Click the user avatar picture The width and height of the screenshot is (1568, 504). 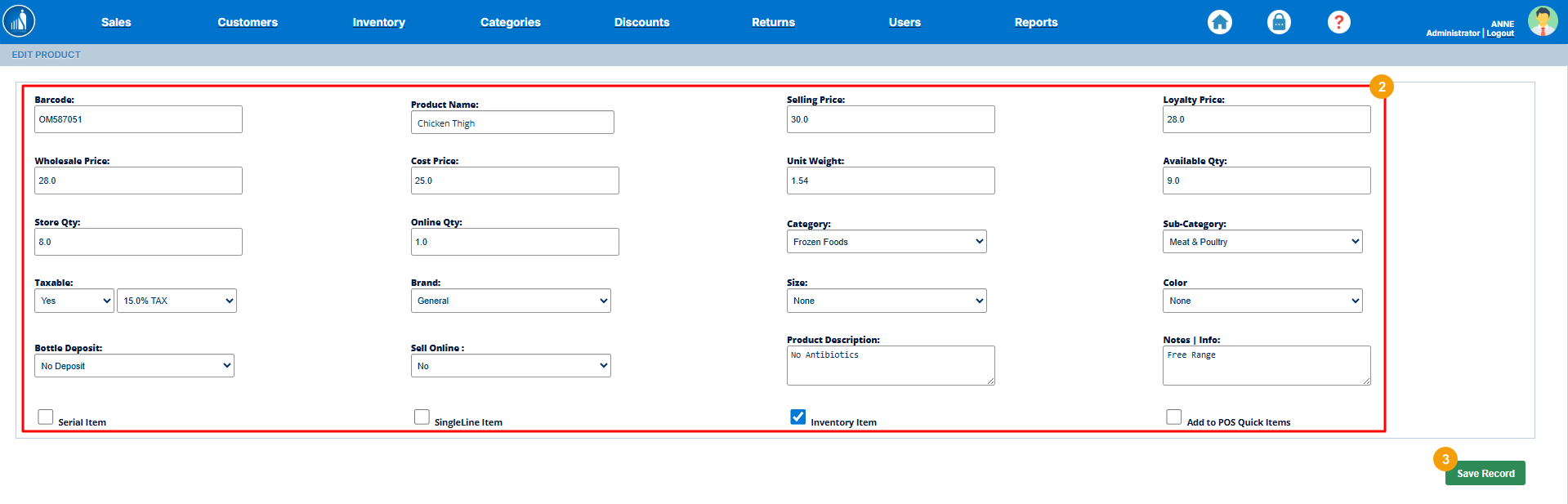click(x=1542, y=21)
